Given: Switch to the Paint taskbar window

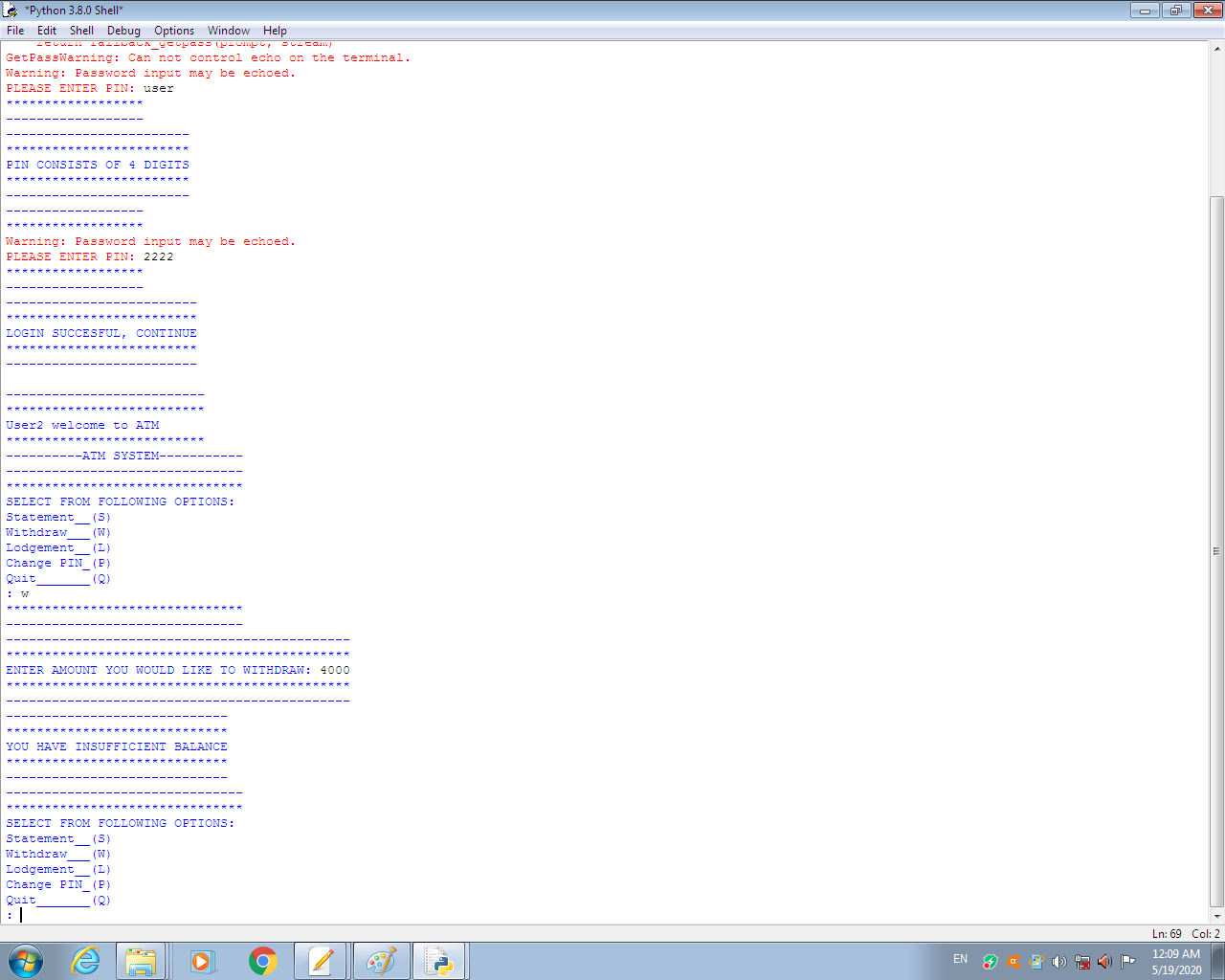Looking at the screenshot, I should 381,961.
